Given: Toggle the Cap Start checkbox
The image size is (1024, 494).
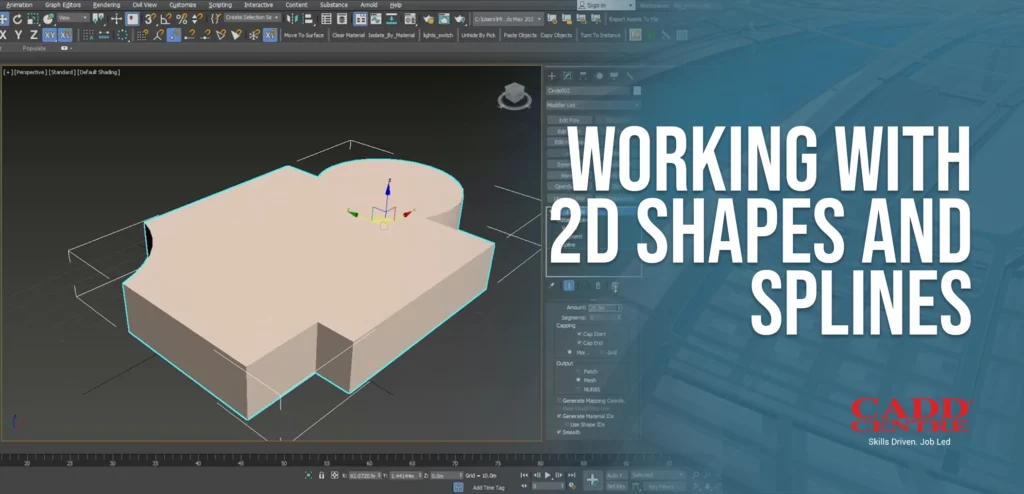Looking at the screenshot, I should 579,334.
